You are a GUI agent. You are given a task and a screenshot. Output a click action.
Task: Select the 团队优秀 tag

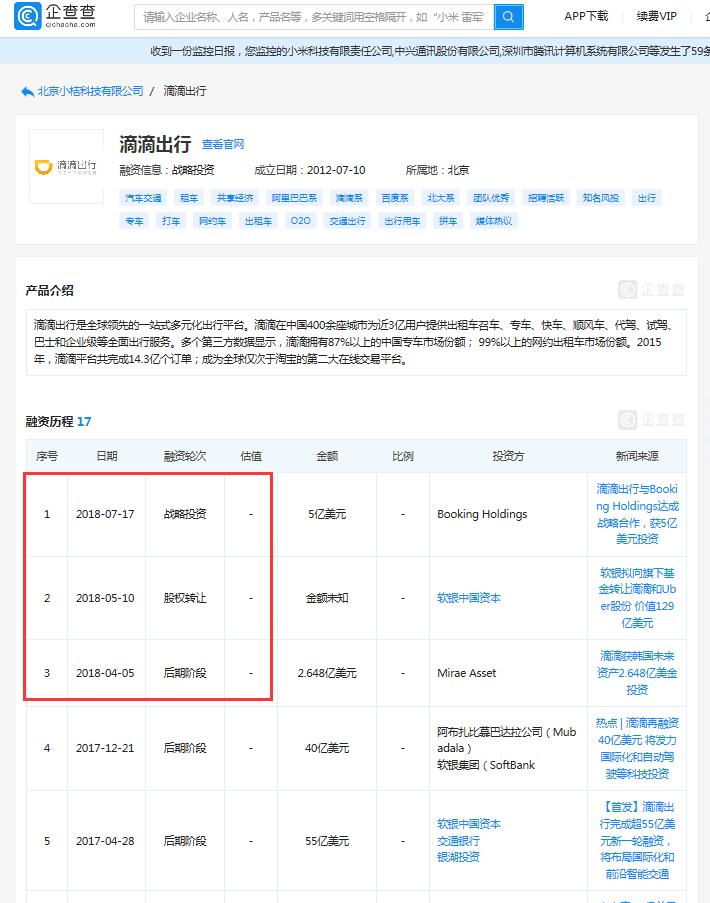click(x=491, y=198)
